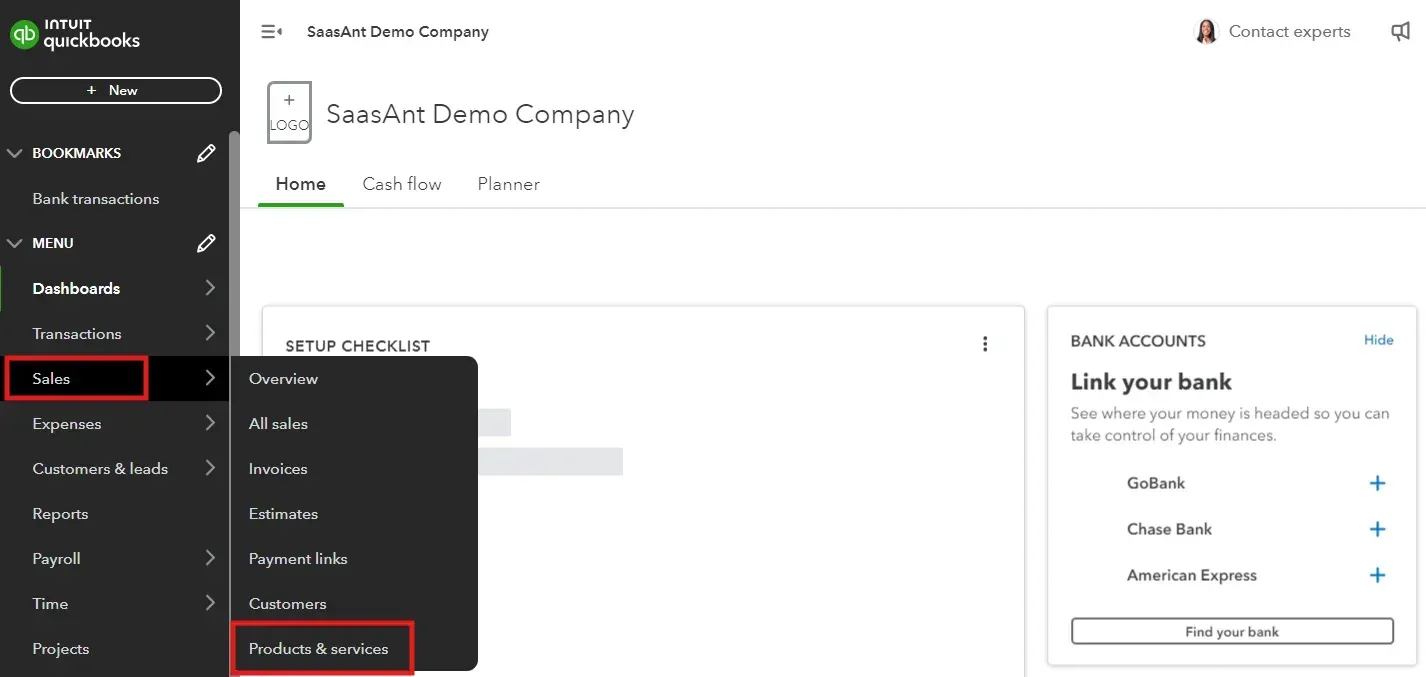Expand the Payroll submenu
Image resolution: width=1426 pixels, height=677 pixels.
click(x=209, y=558)
